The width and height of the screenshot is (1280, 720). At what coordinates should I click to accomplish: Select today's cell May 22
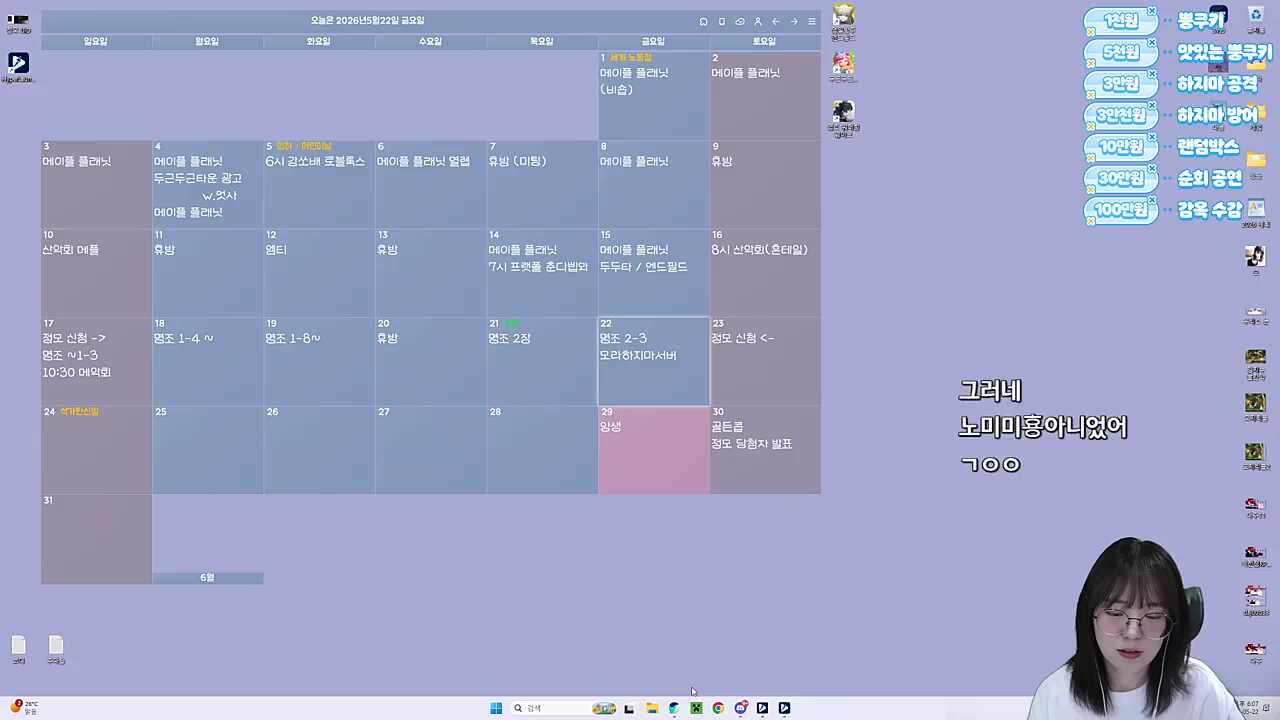pyautogui.click(x=654, y=362)
